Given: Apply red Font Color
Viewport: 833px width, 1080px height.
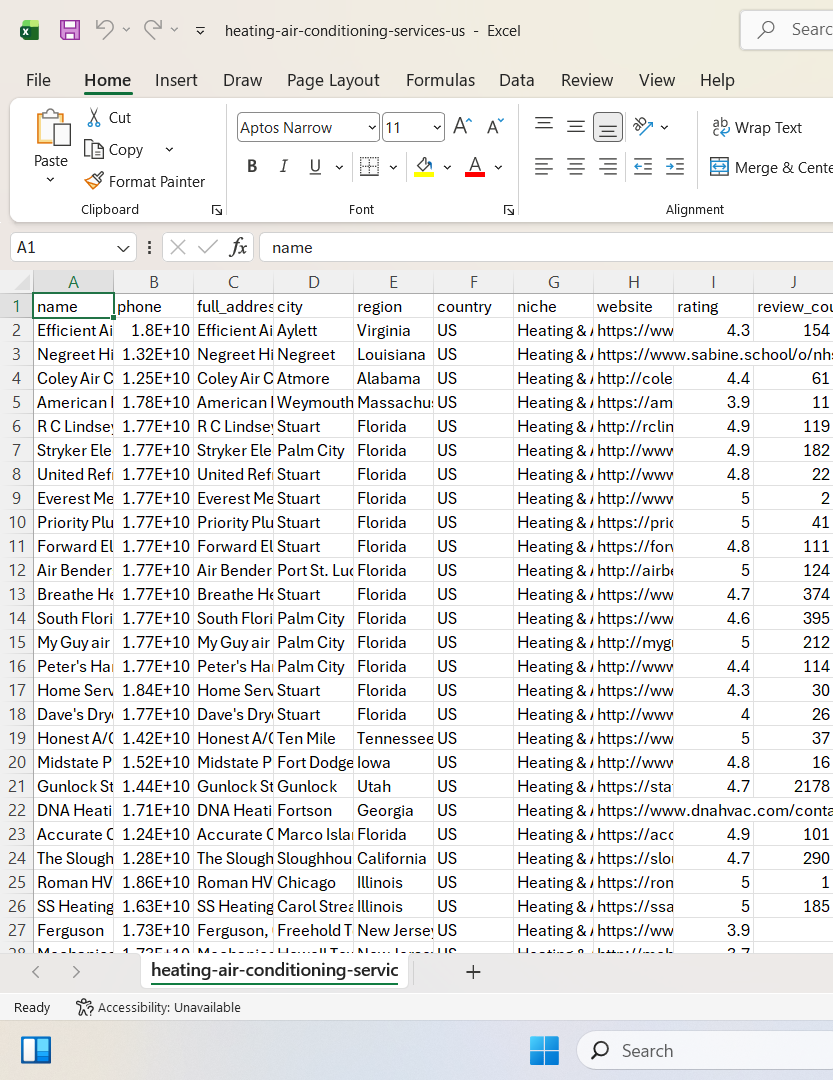Looking at the screenshot, I should (x=475, y=166).
